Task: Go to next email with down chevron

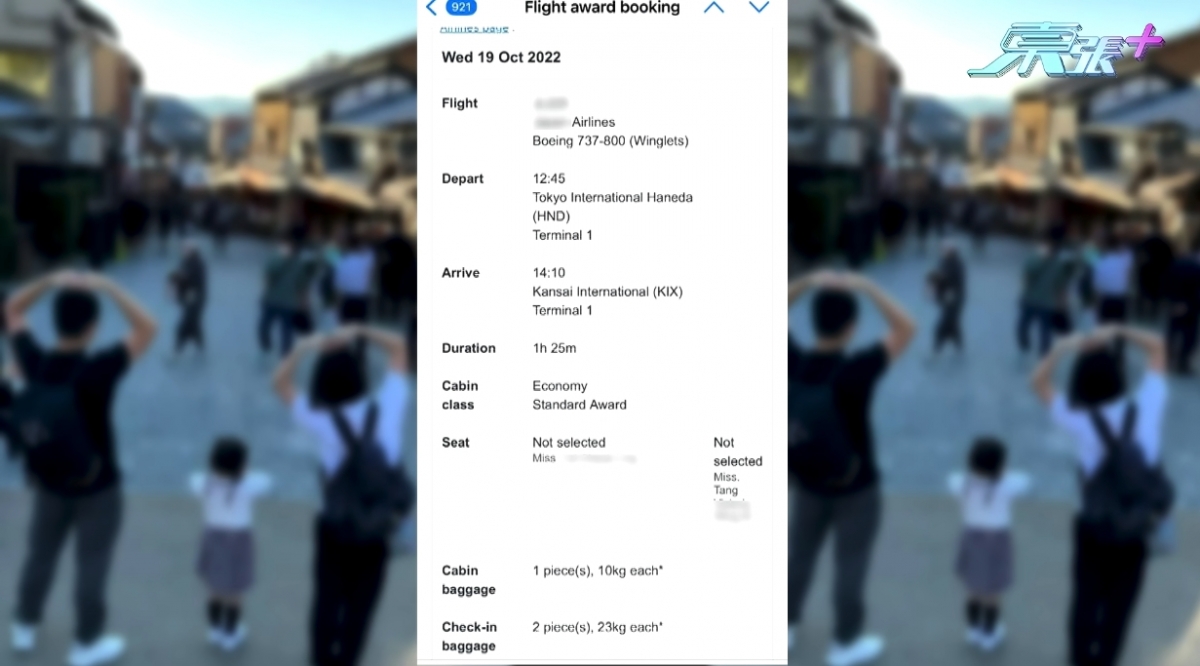Action: [759, 7]
